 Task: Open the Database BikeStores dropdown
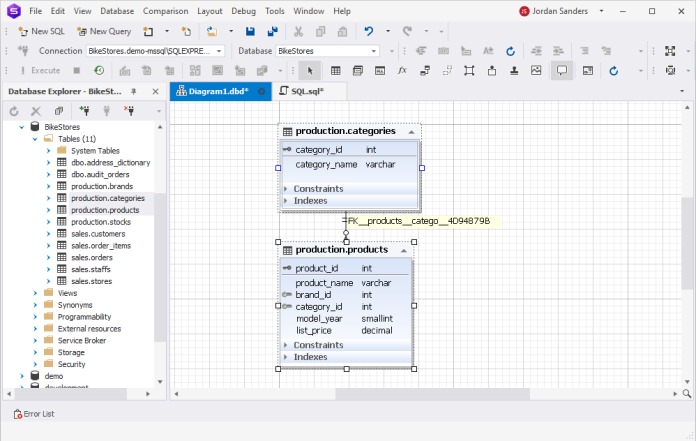click(374, 51)
